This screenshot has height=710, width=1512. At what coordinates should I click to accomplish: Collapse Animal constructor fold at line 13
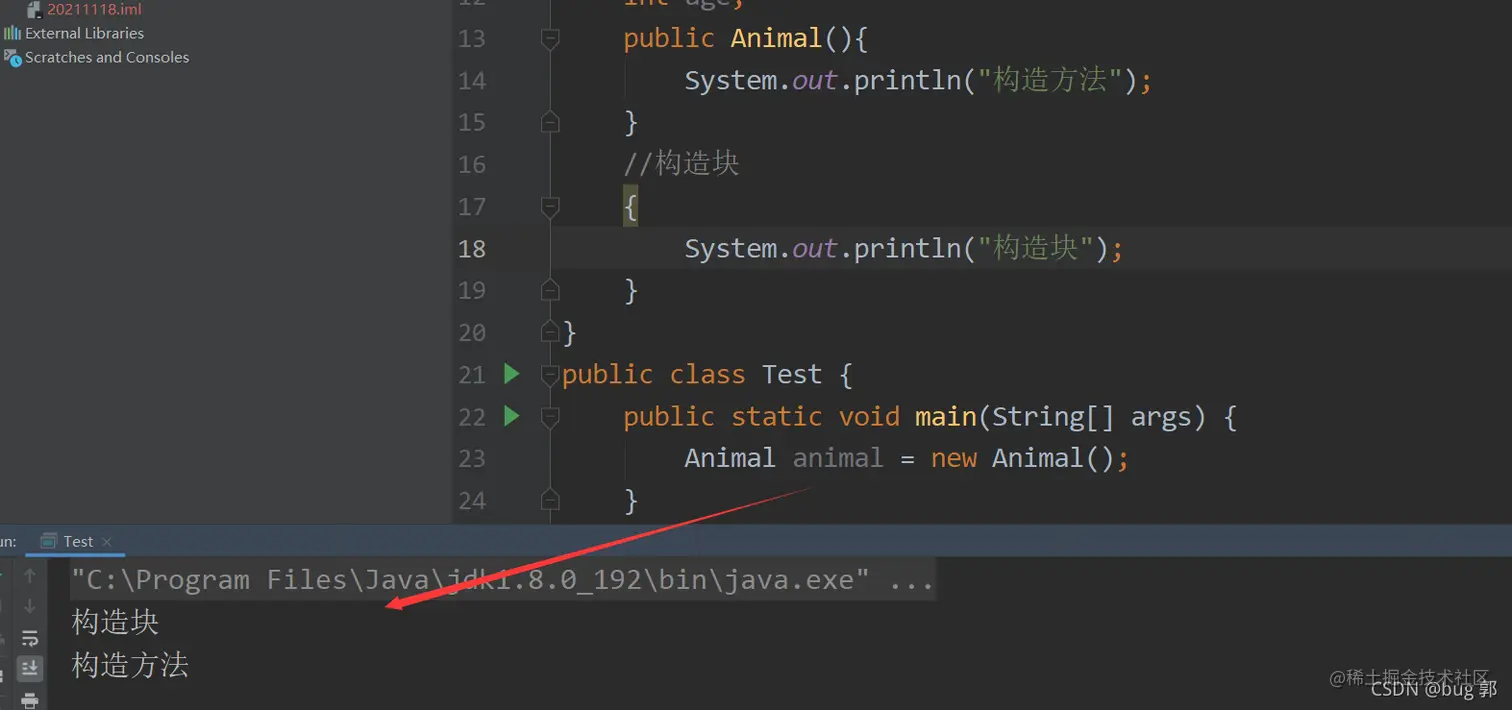549,38
